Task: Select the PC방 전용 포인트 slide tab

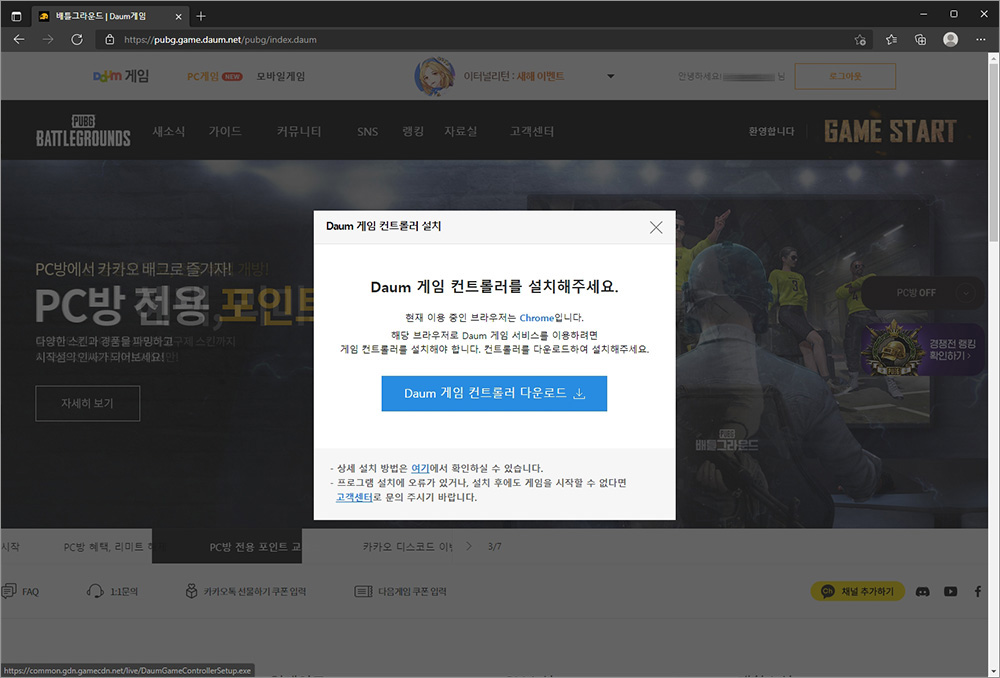Action: point(227,547)
